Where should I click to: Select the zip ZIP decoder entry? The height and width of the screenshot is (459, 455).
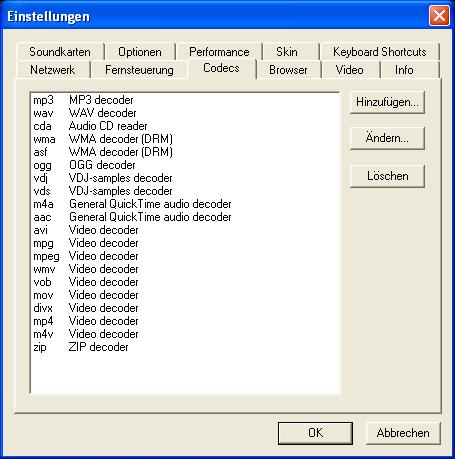click(x=185, y=347)
